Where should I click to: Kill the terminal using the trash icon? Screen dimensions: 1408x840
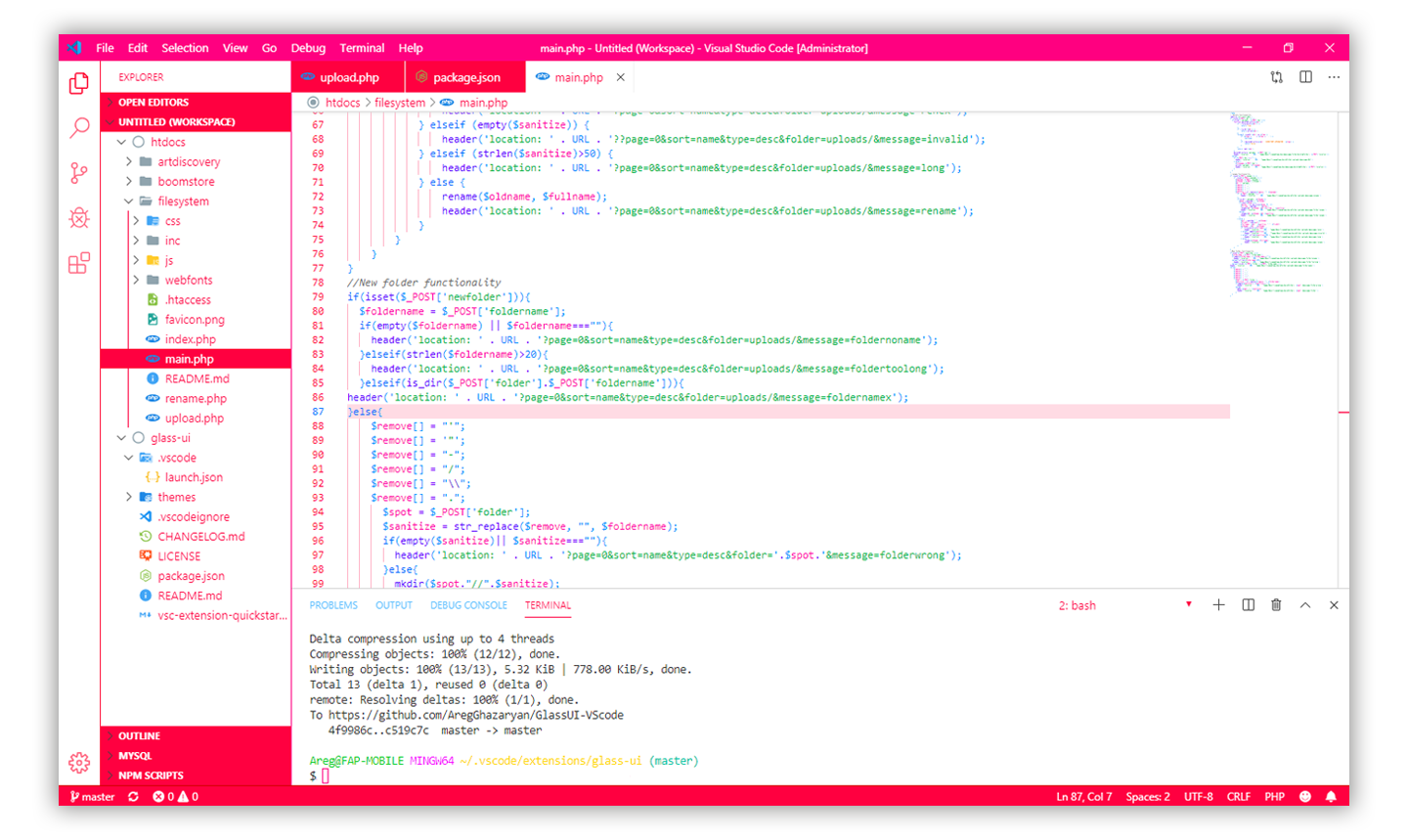point(1276,604)
